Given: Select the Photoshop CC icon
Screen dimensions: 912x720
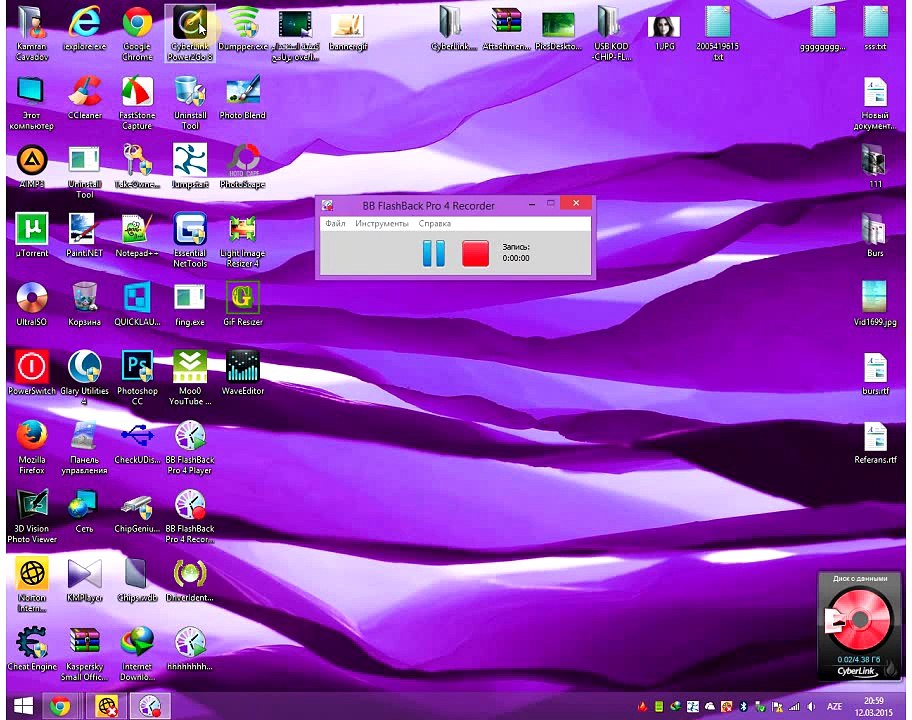Looking at the screenshot, I should 137,377.
